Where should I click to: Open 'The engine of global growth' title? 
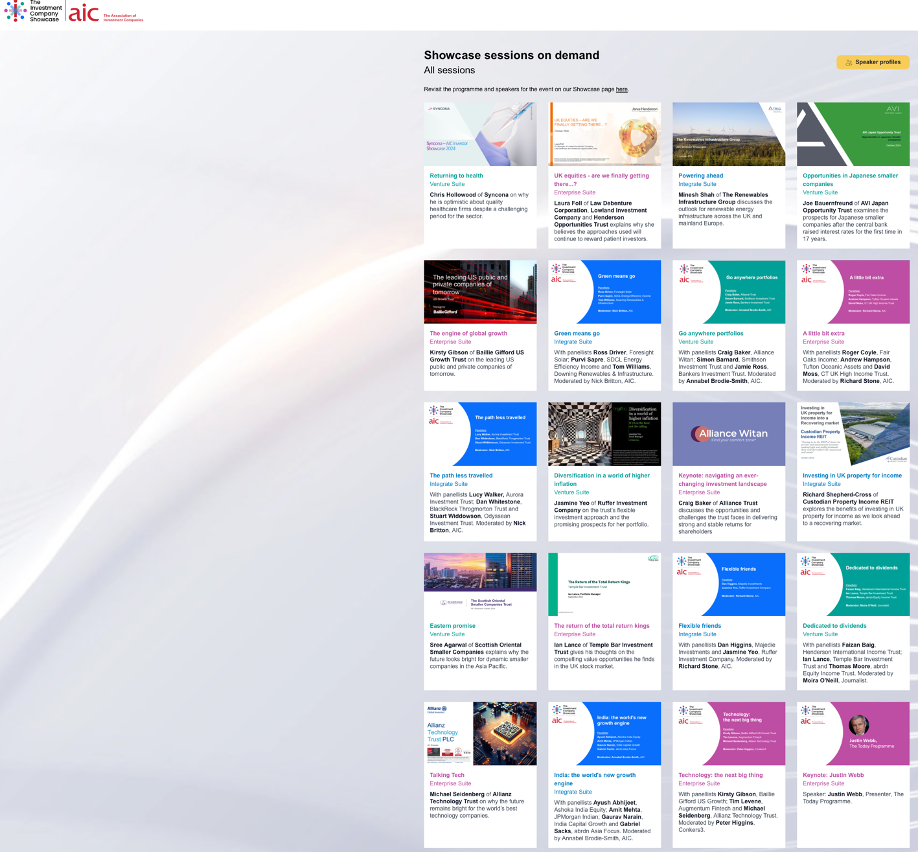468,333
